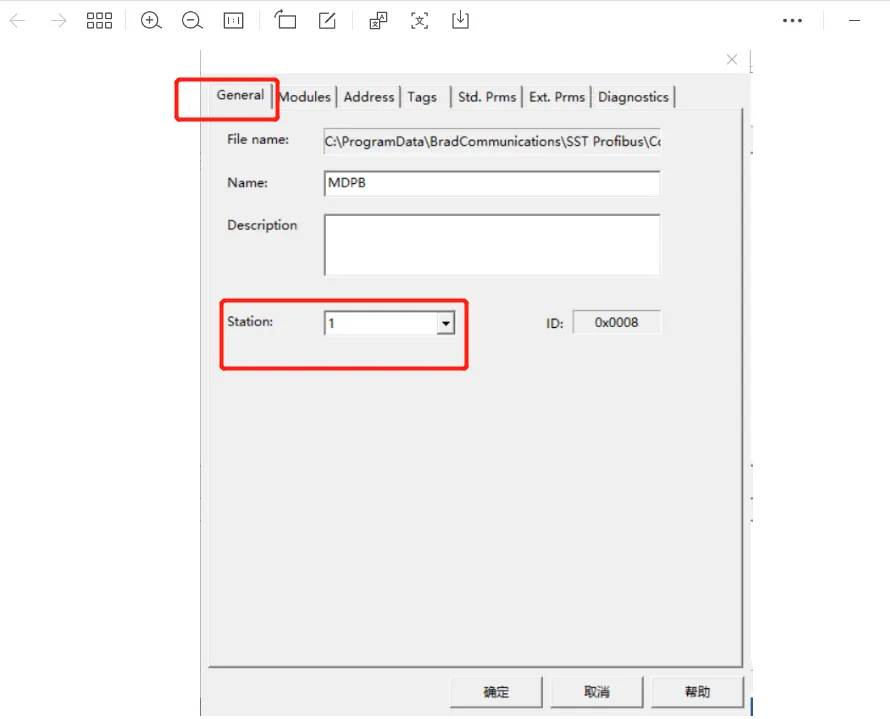Open help with the 帮助 button

(x=697, y=692)
